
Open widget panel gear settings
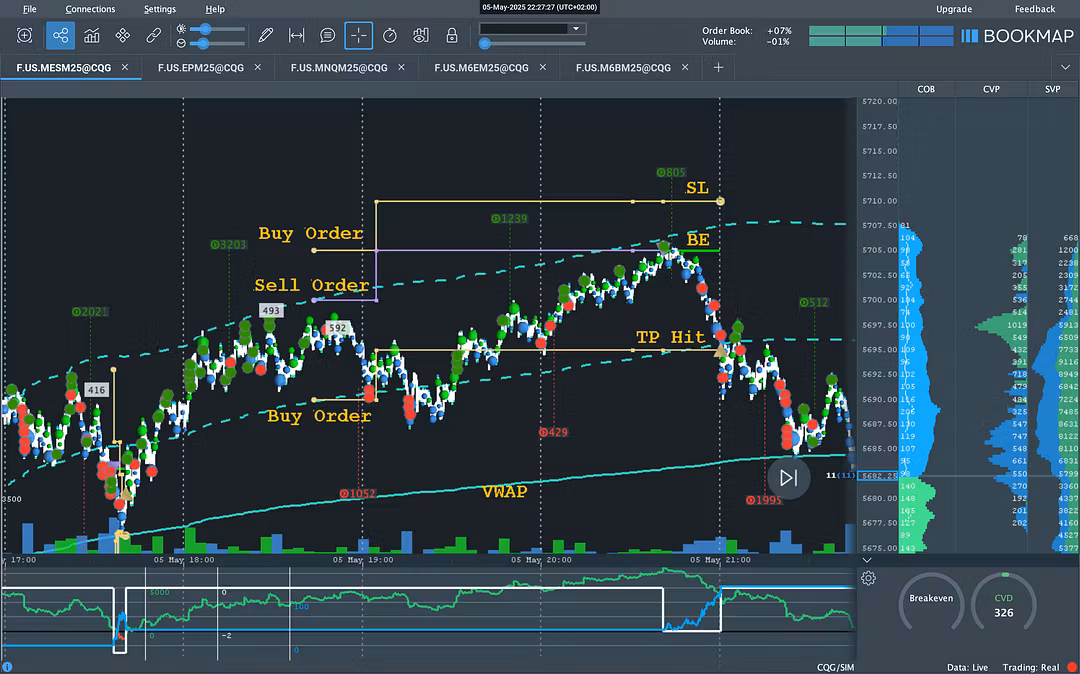(869, 578)
